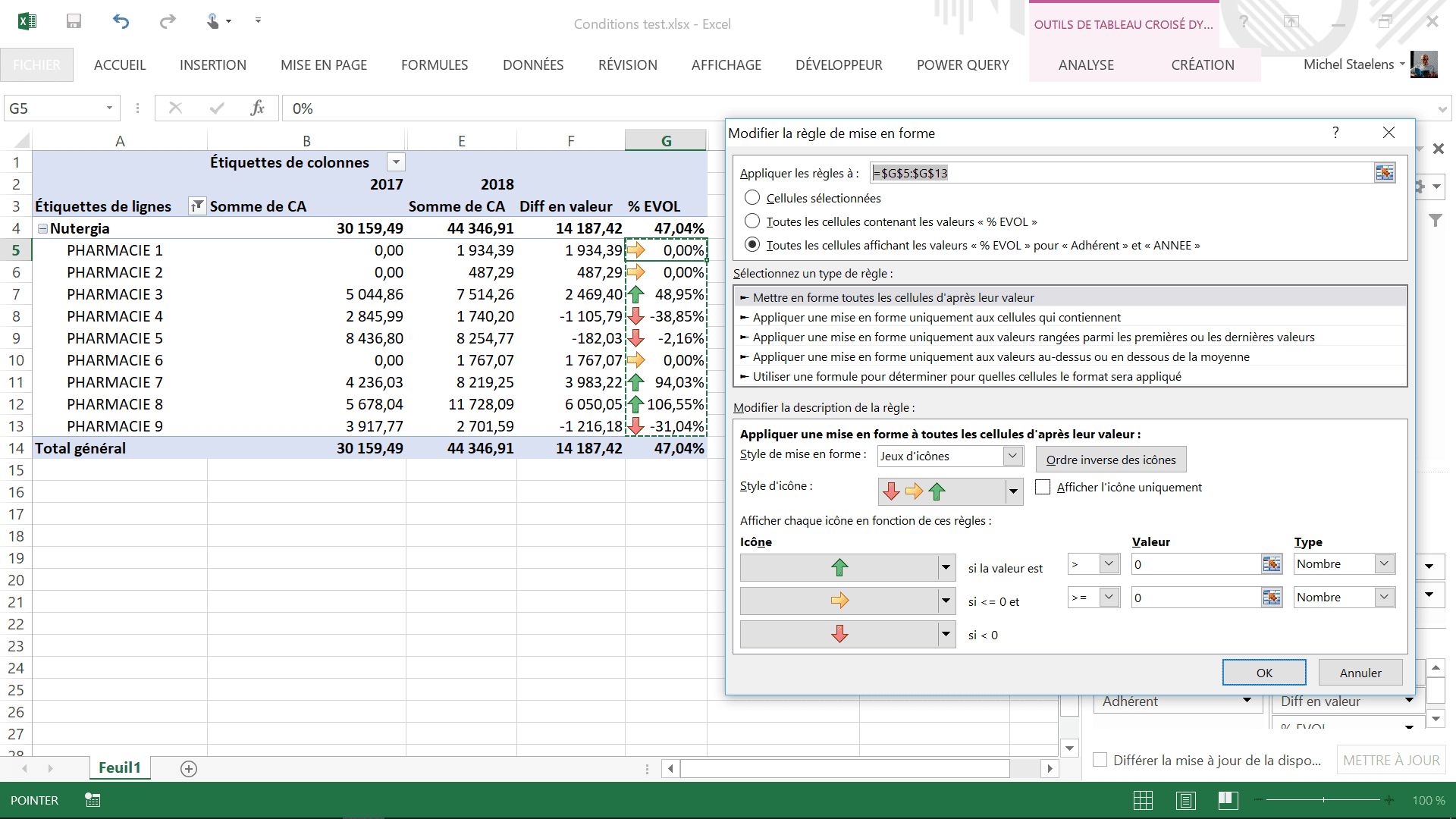Click the Redo arrow icon
1456x819 pixels.
click(168, 21)
